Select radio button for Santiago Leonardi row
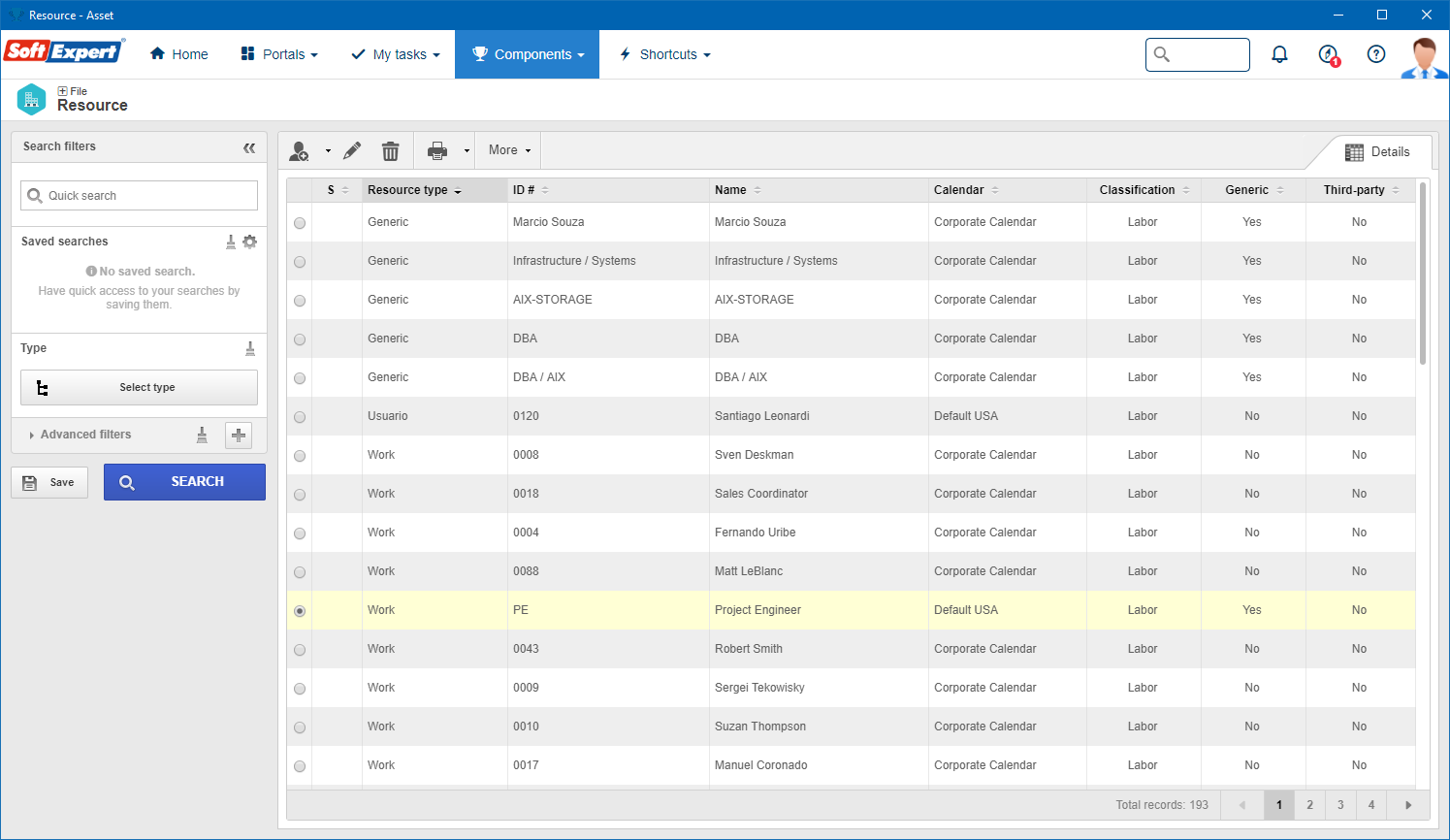1450x840 pixels. [300, 417]
